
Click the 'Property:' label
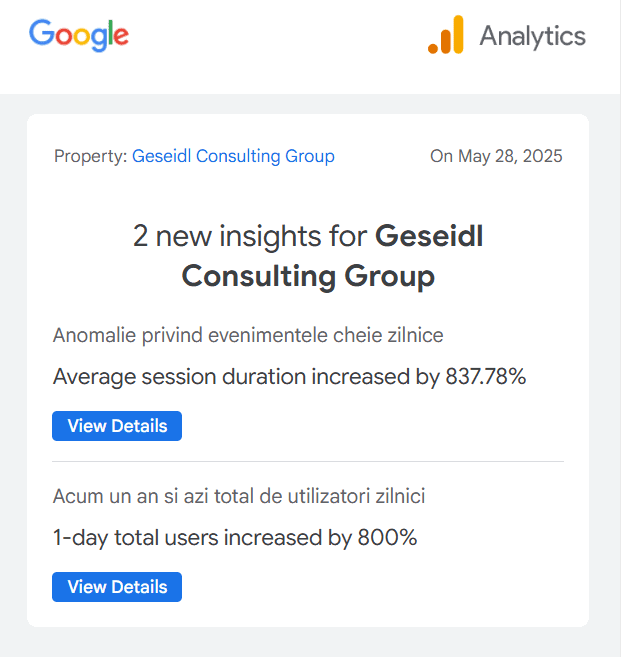(90, 156)
